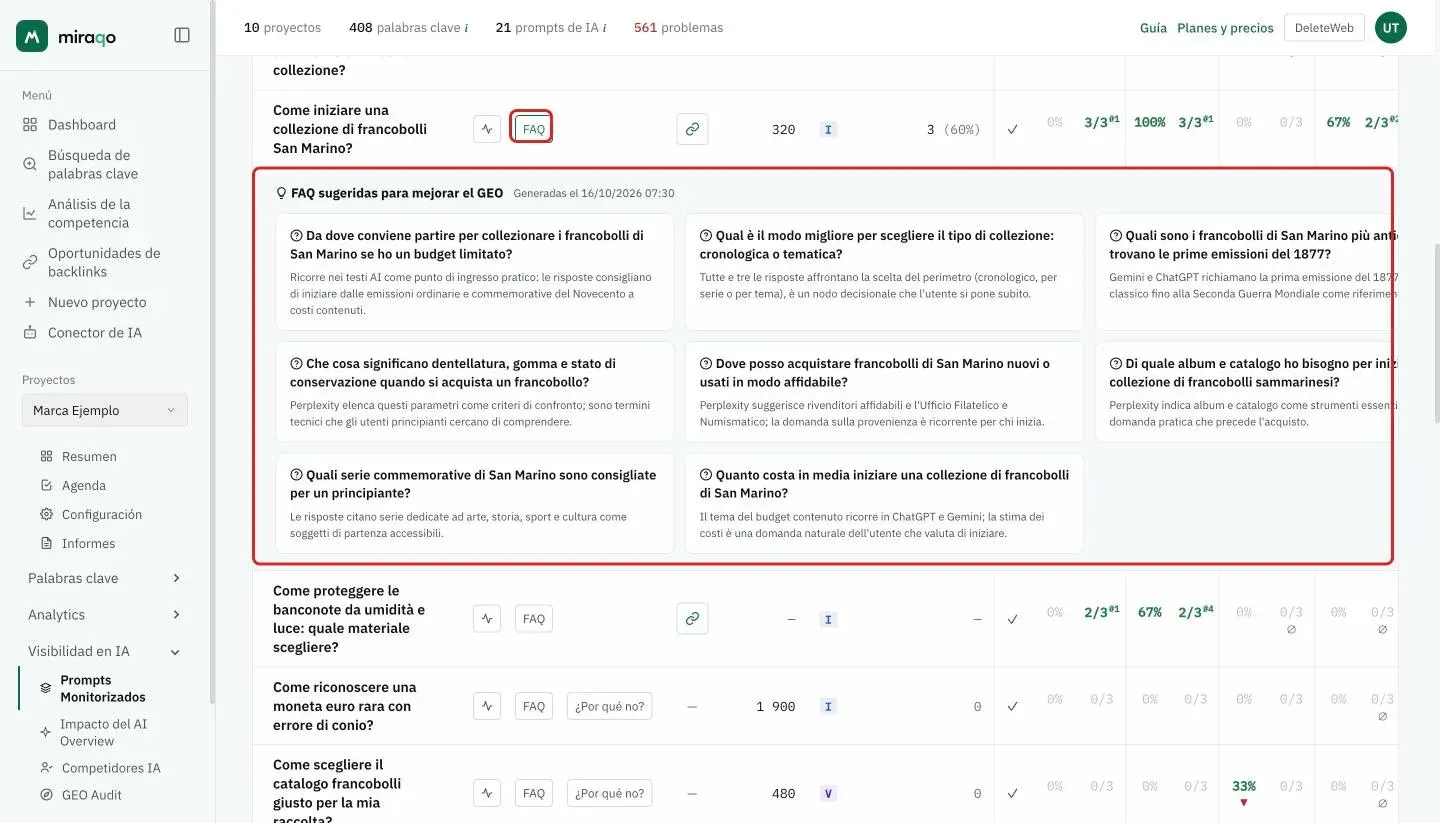Open activity chart for San Marino collezione prompt
1440x823 pixels.
[x=487, y=129]
